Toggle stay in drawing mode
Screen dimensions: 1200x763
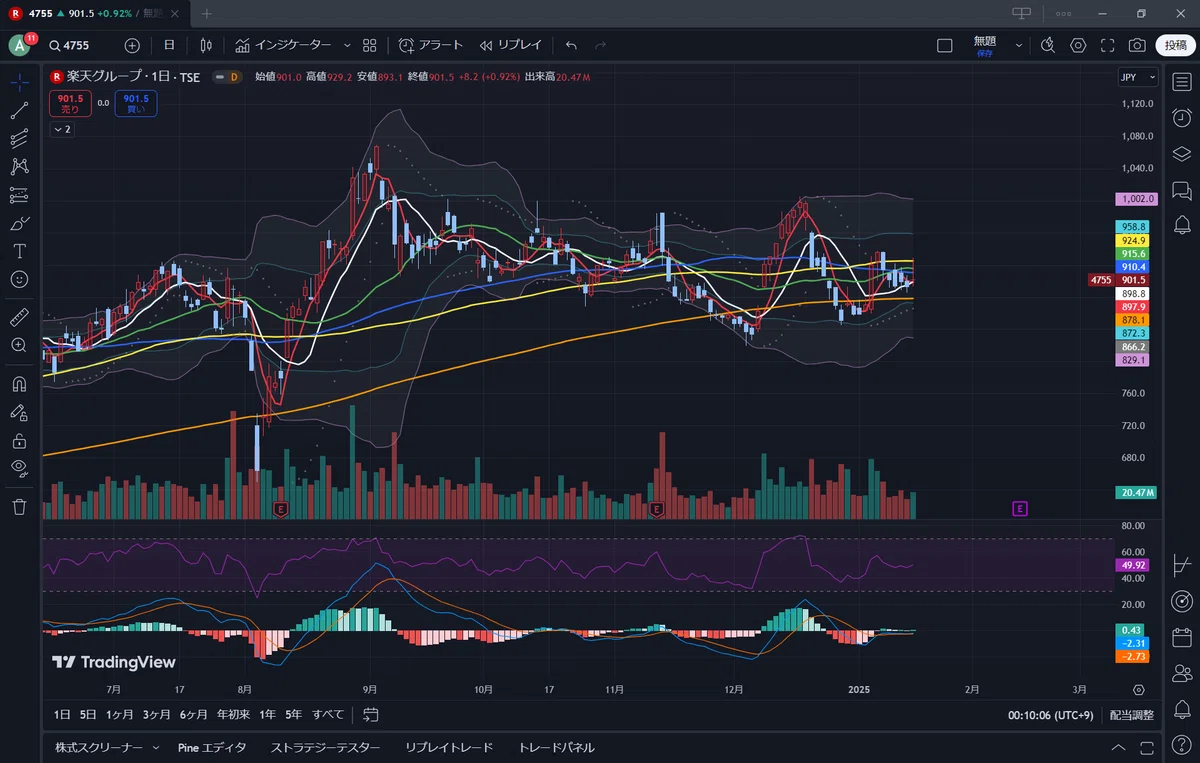coord(19,412)
